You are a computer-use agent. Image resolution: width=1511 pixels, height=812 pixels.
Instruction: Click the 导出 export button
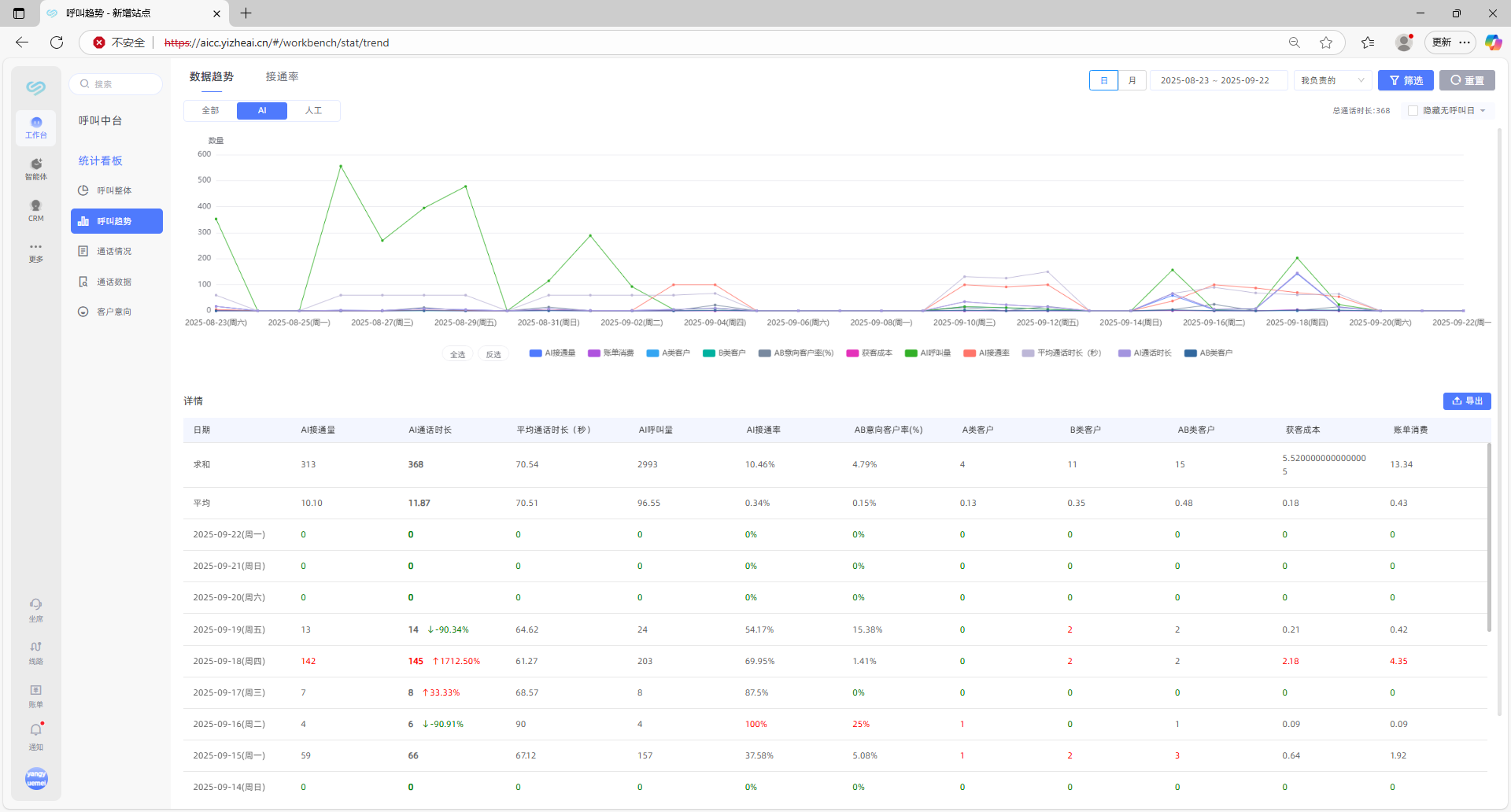point(1467,401)
